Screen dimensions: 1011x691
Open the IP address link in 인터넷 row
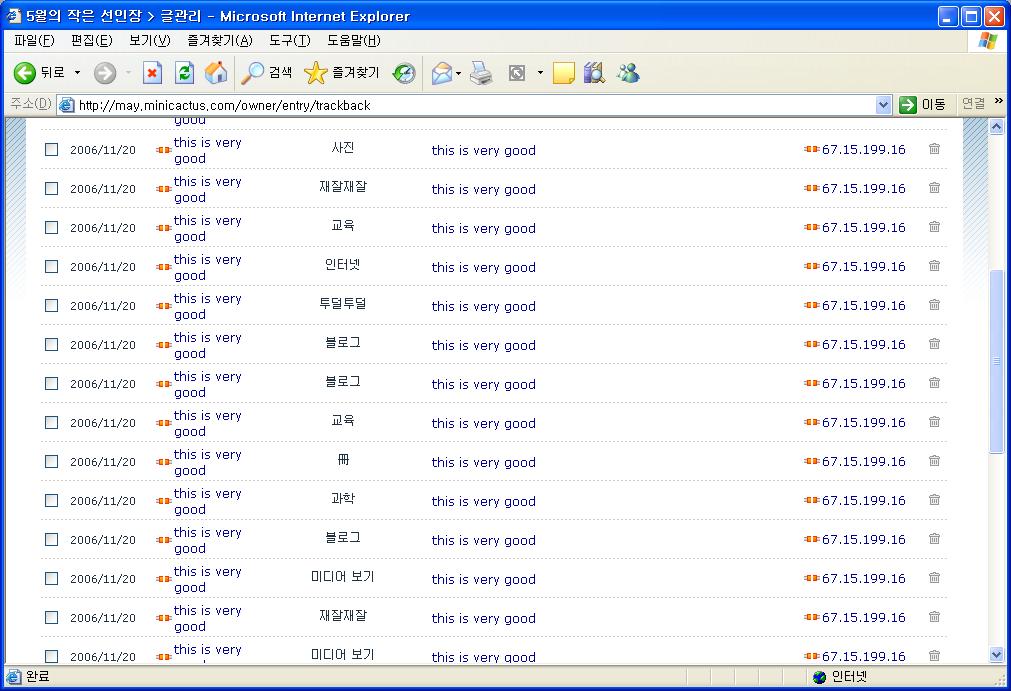point(863,267)
